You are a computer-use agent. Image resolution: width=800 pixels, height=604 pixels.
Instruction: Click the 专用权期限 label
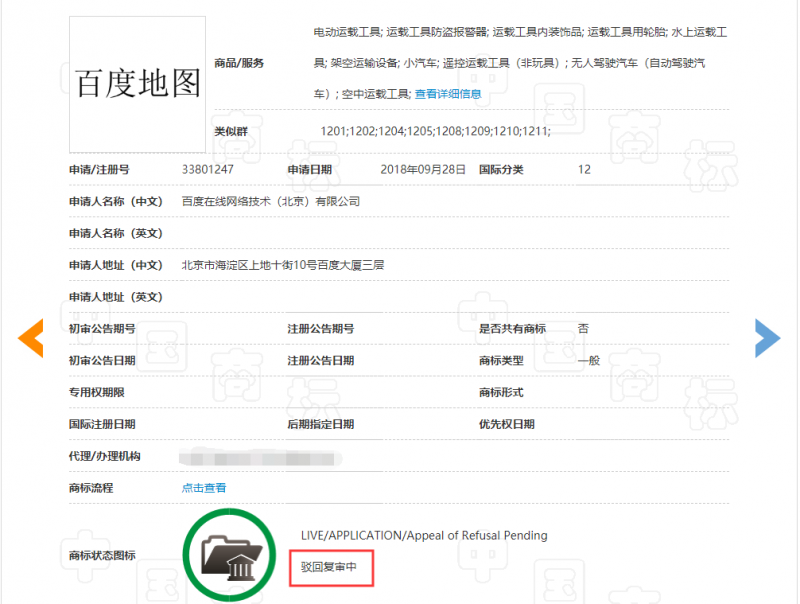[96, 392]
